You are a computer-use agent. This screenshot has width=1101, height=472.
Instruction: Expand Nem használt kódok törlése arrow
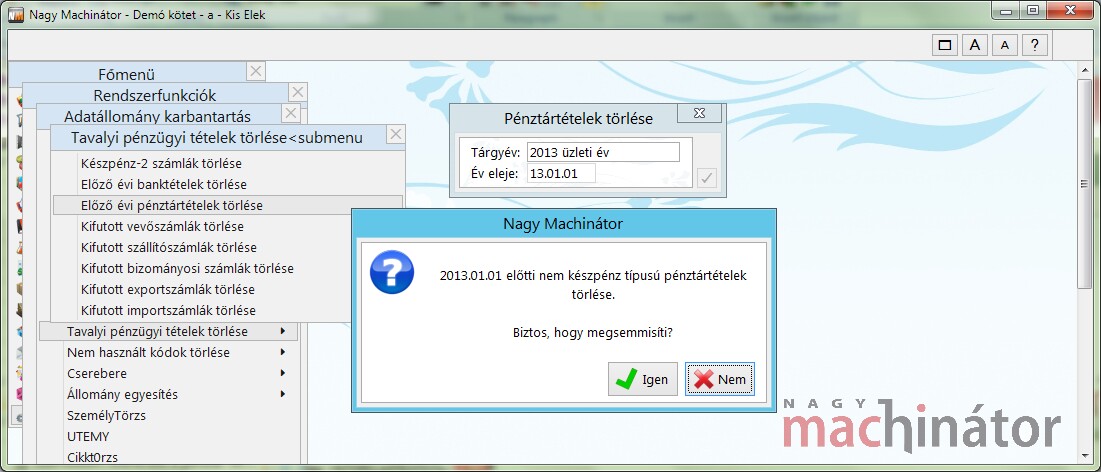[x=283, y=352]
